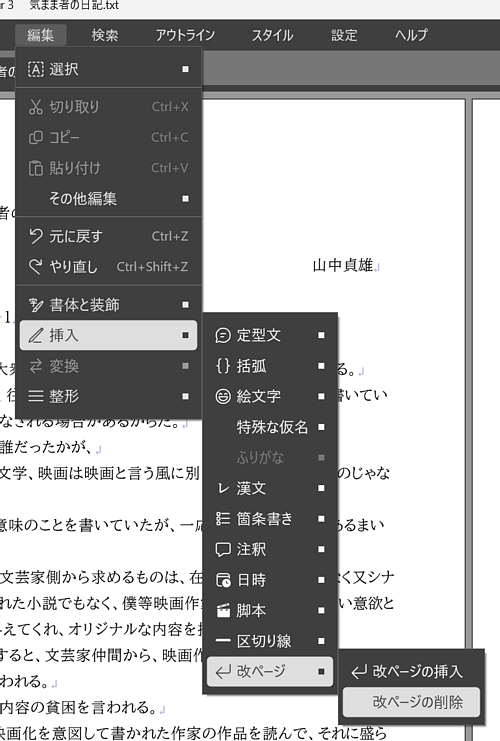
Task: Click the scissors icon for 切り取り
Action: click(35, 107)
